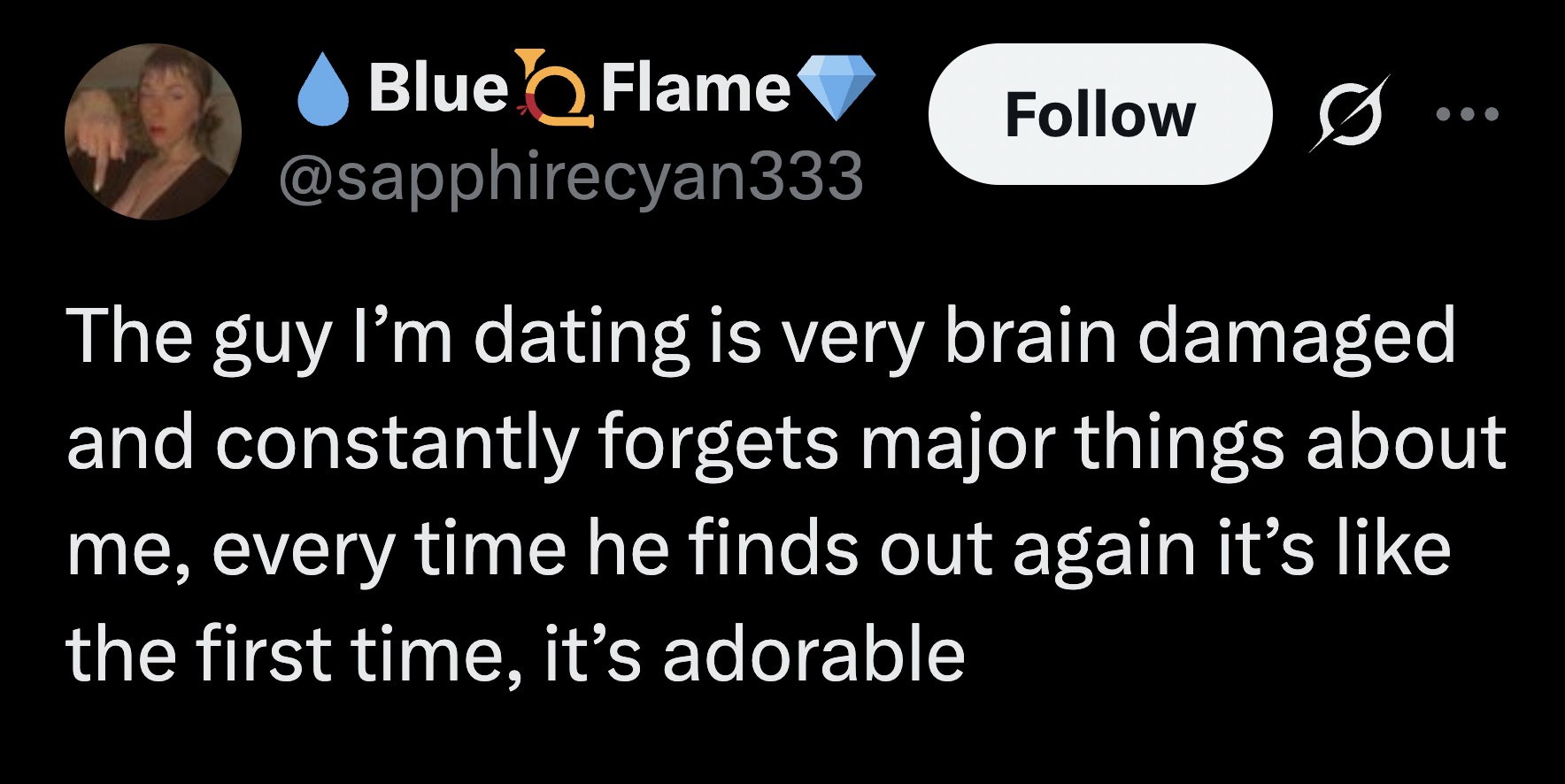Click the Grok explain-post icon
The image size is (1565, 784).
click(x=1348, y=113)
